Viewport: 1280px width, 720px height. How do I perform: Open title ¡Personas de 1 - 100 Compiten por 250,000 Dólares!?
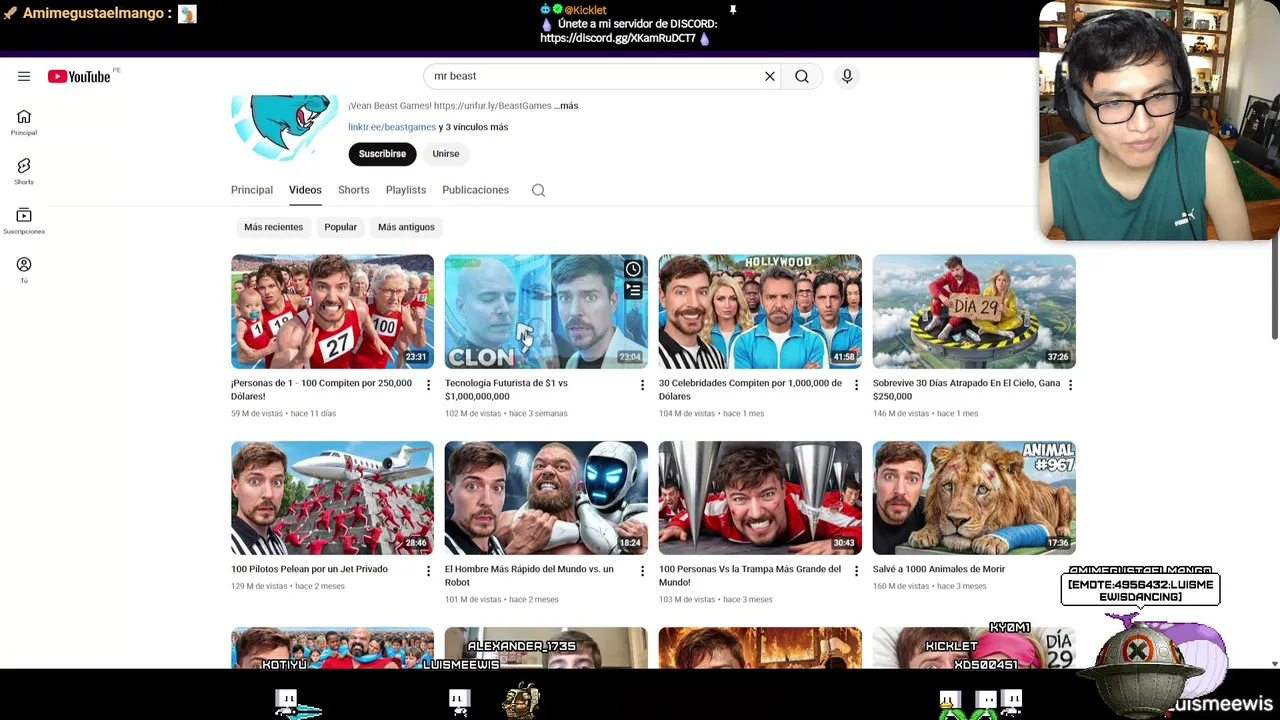pyautogui.click(x=321, y=389)
